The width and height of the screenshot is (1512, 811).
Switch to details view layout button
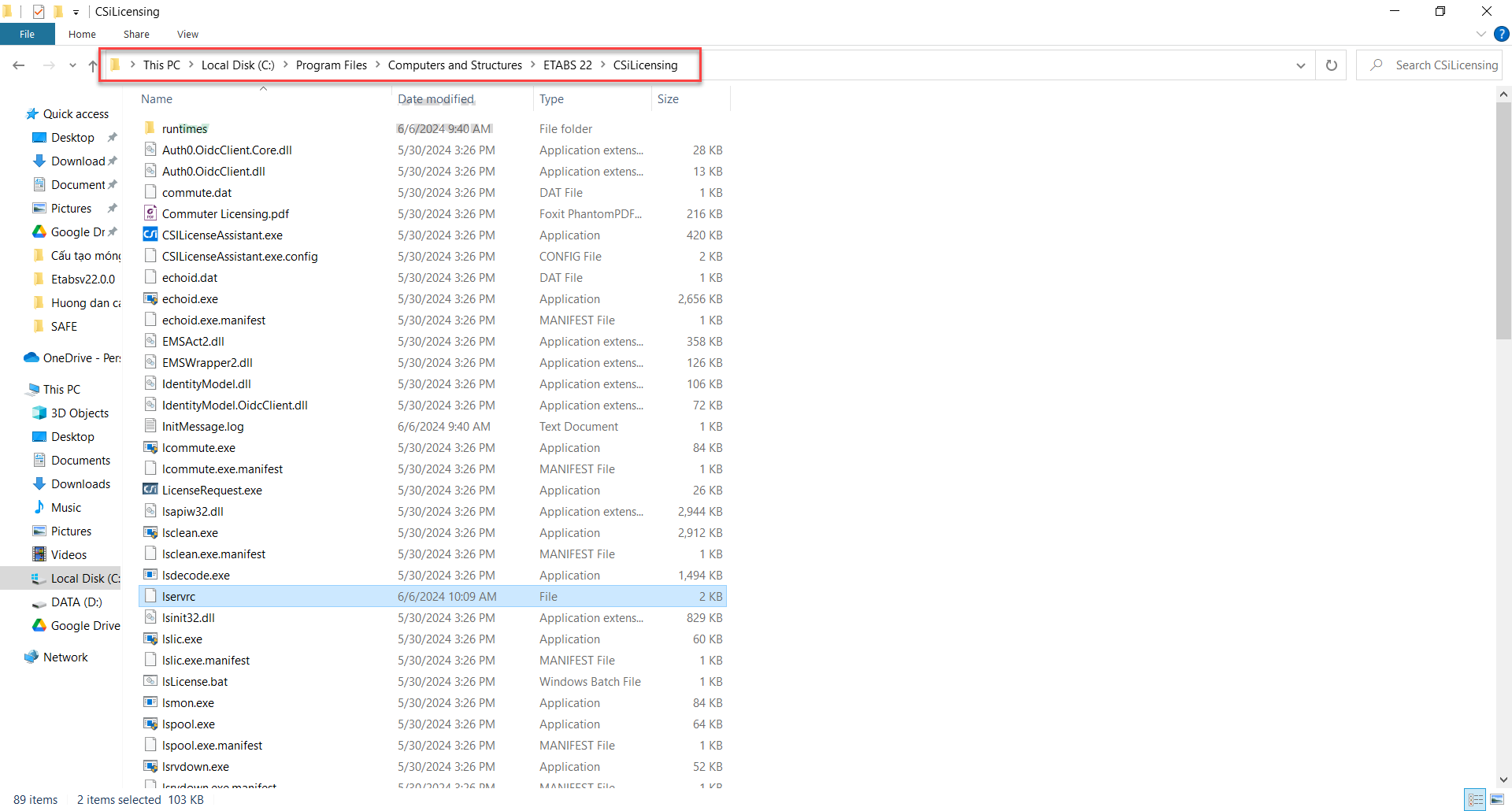point(1475,800)
